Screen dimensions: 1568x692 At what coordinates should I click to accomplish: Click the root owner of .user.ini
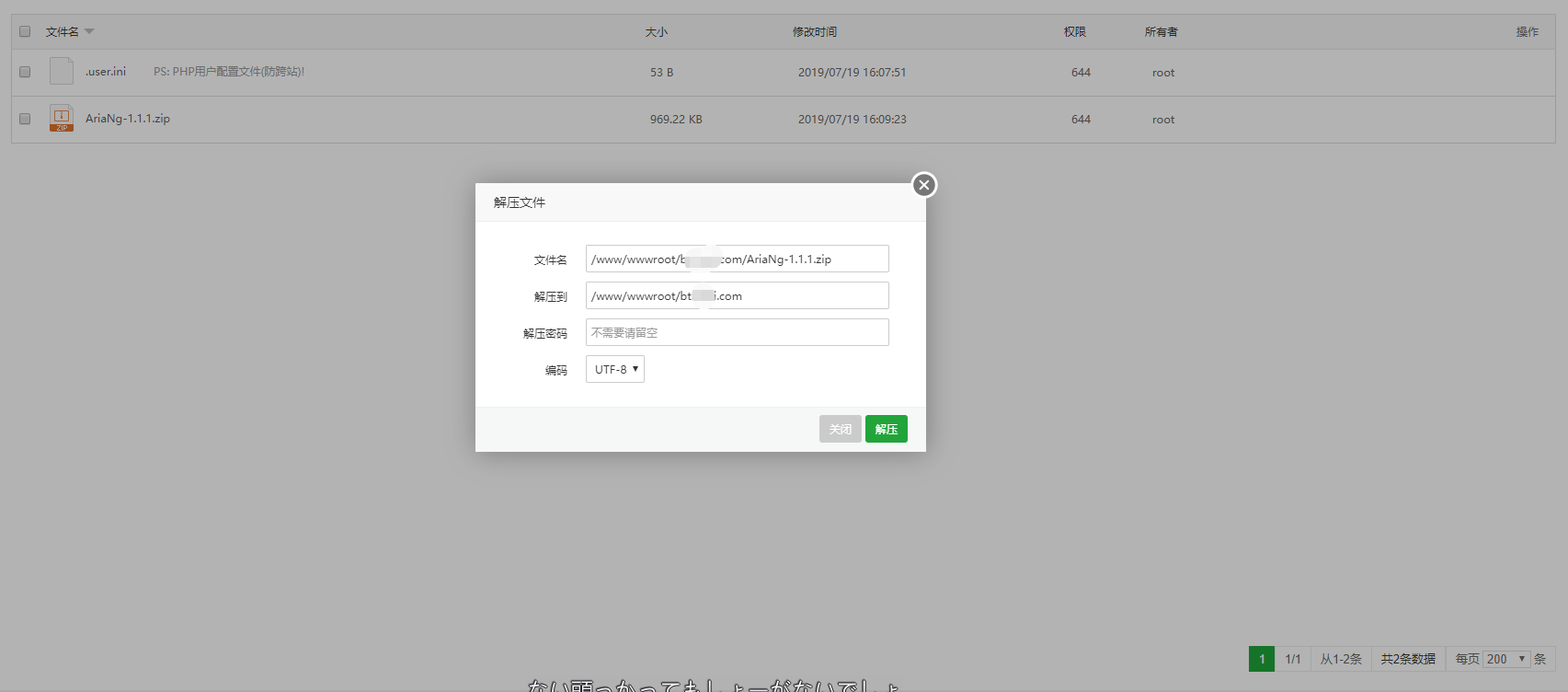[x=1163, y=72]
